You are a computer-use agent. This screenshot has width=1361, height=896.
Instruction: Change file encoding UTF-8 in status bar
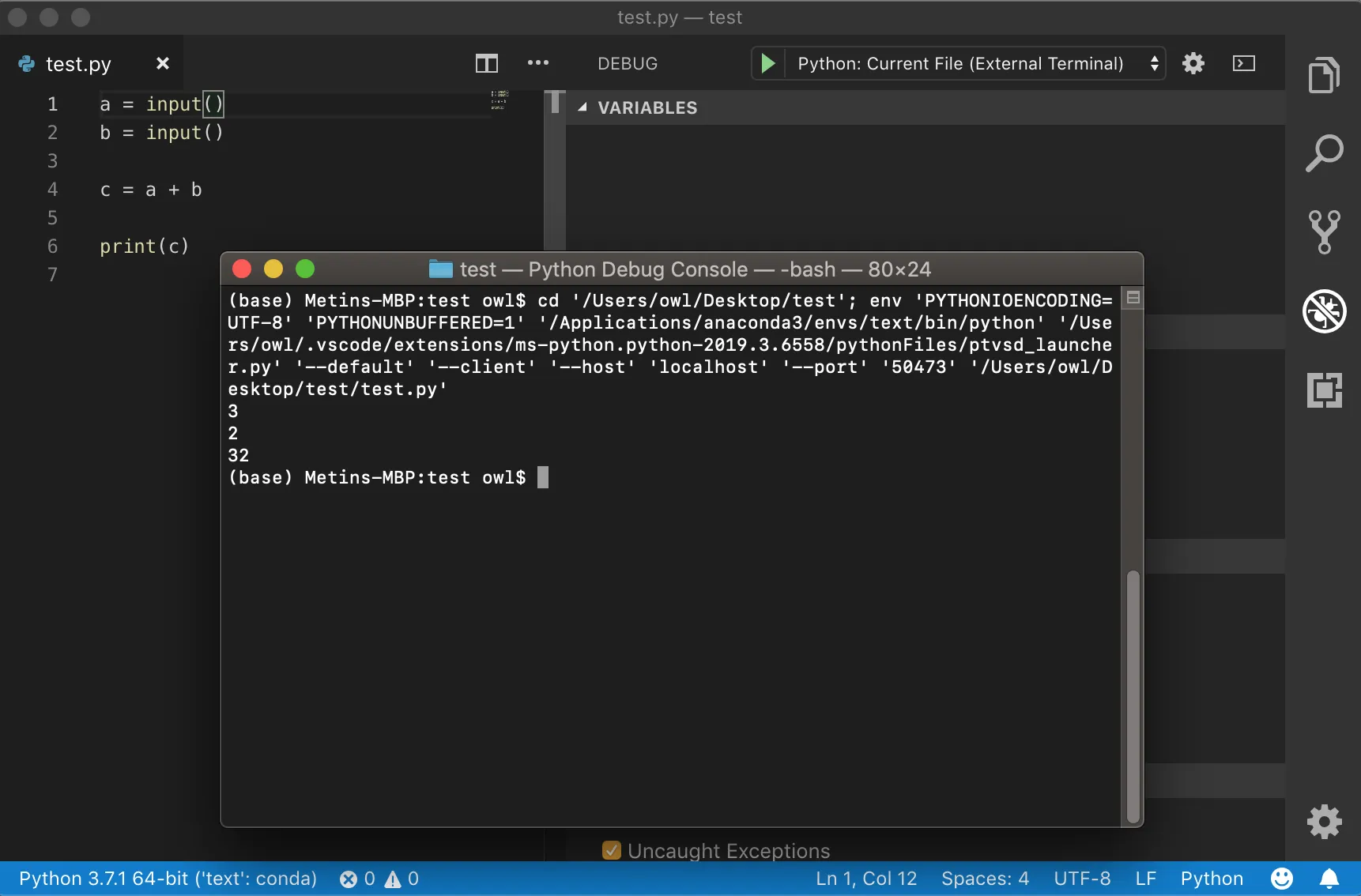(x=1082, y=879)
